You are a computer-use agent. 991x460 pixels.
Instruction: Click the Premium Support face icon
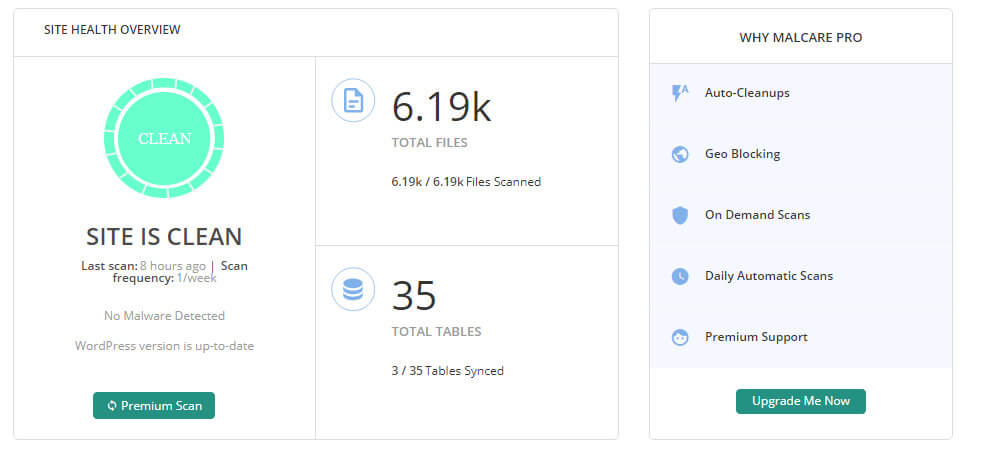pyautogui.click(x=680, y=337)
